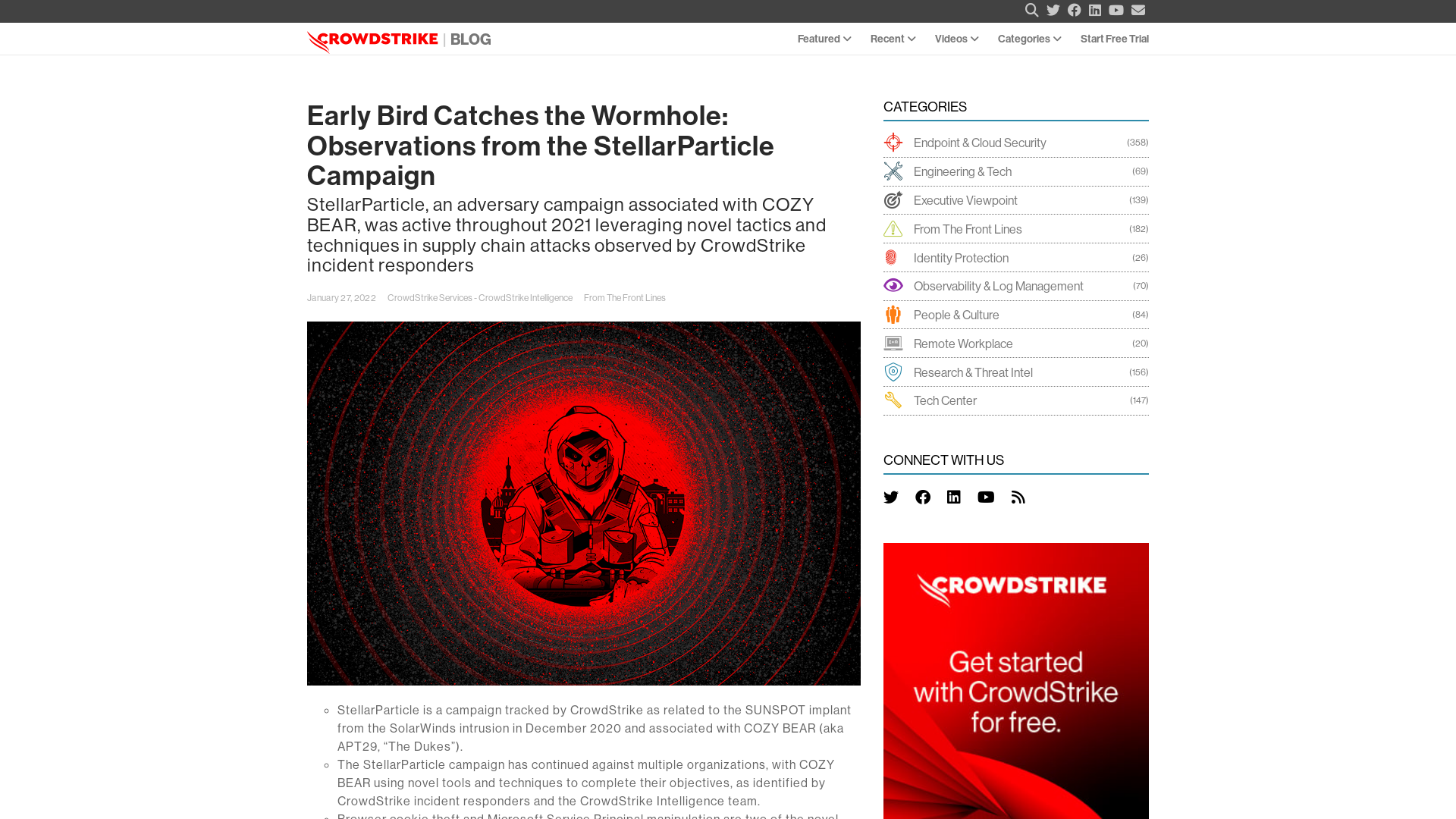Open From The Front Lines sidebar category
This screenshot has height=819, width=1456.
pos(968,229)
